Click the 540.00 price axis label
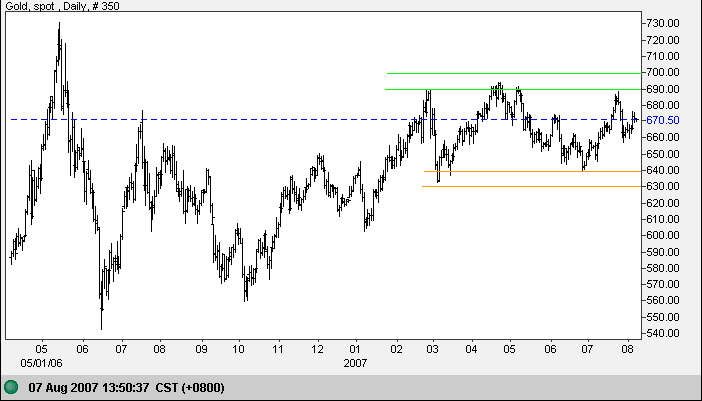 pos(663,333)
